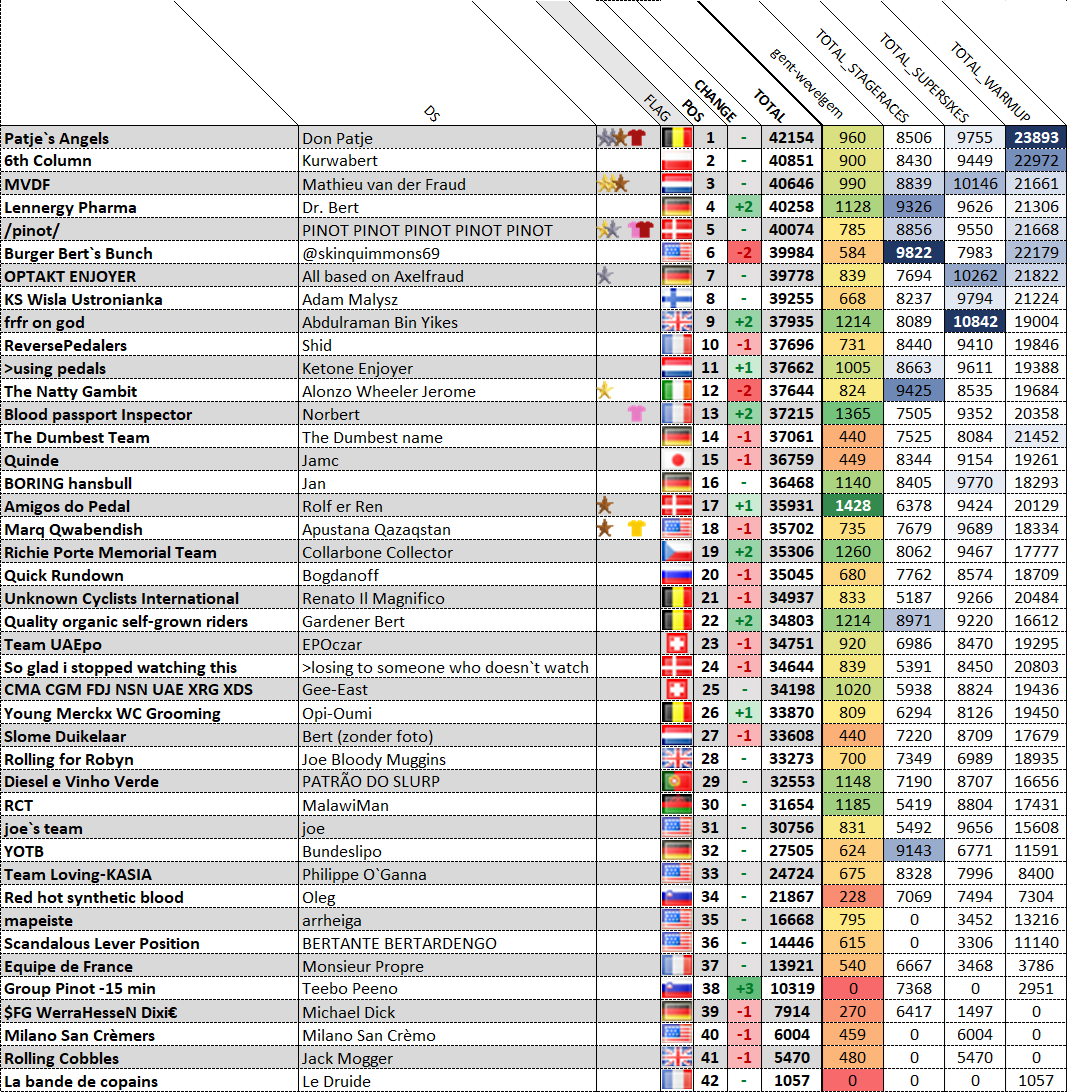Click the red jersey icon in Patje`s Angels row
The width and height of the screenshot is (1067, 1092).
(637, 137)
